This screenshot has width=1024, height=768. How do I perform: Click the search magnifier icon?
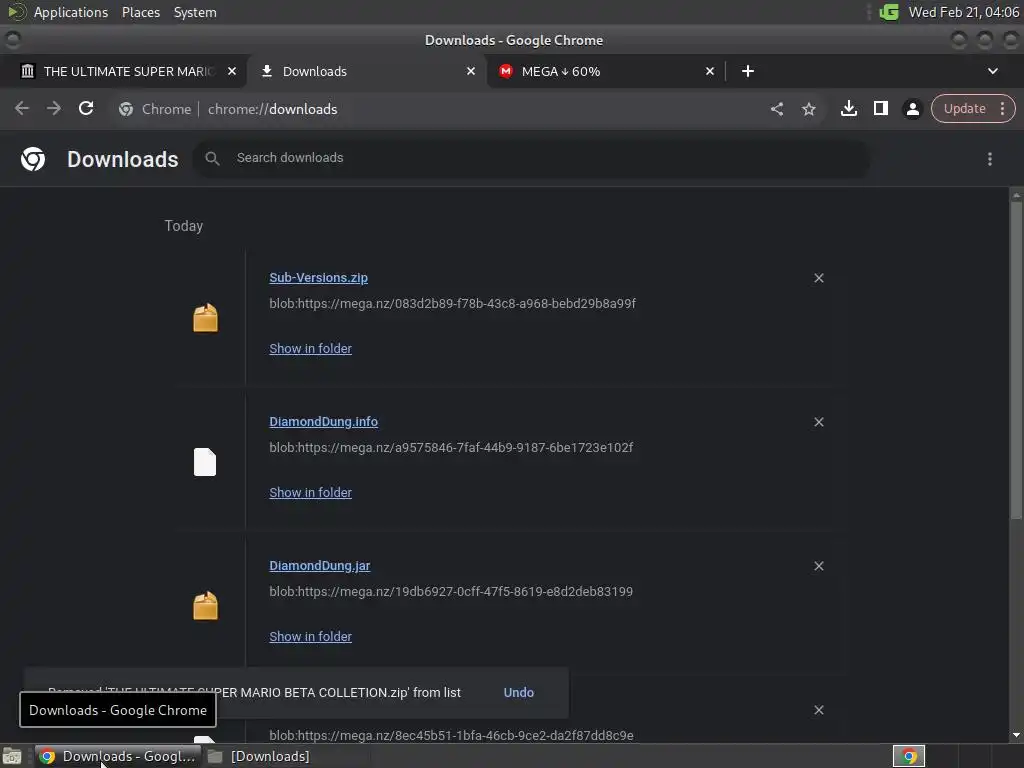[212, 158]
